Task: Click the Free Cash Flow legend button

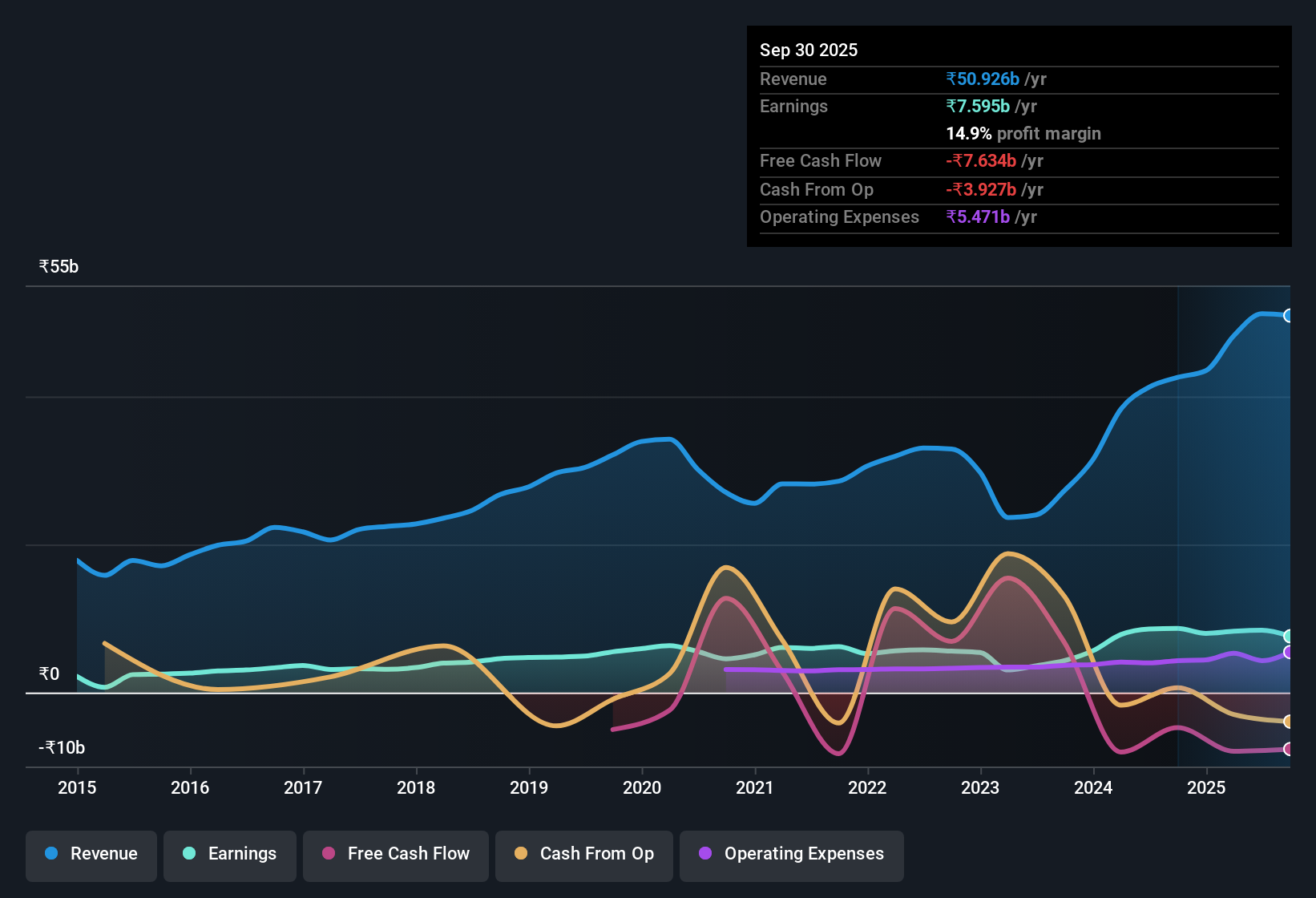Action: pos(395,854)
